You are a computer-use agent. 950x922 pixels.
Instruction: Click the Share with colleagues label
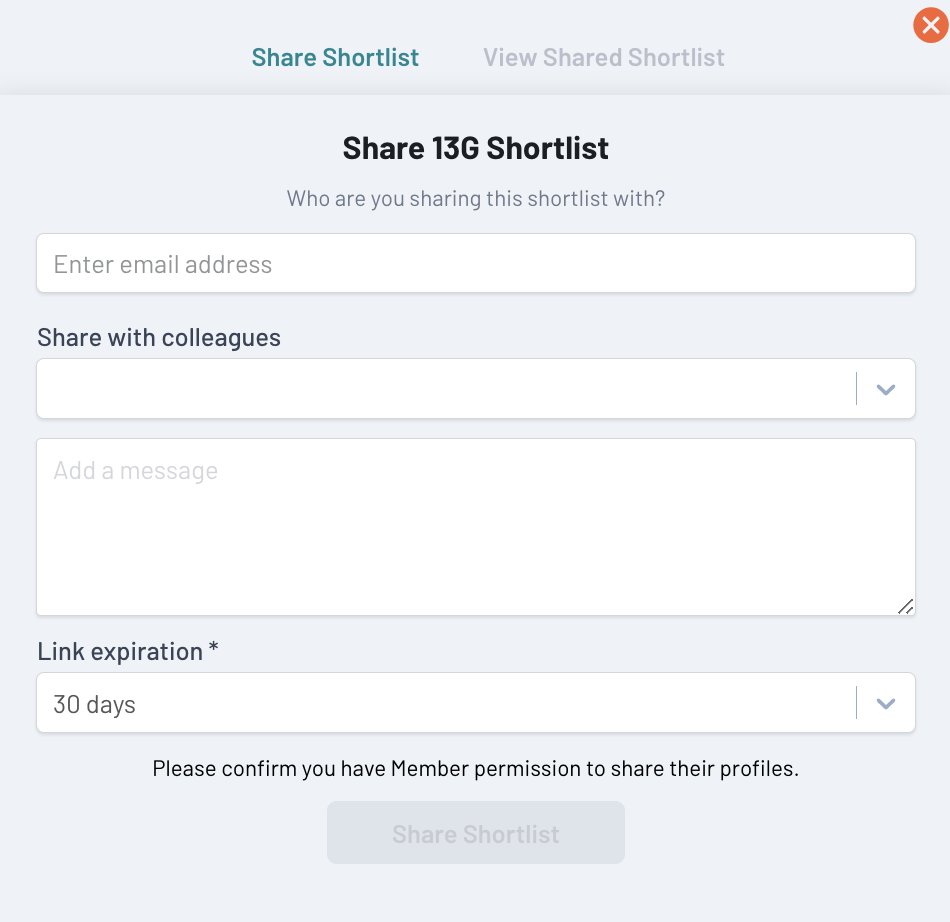159,338
